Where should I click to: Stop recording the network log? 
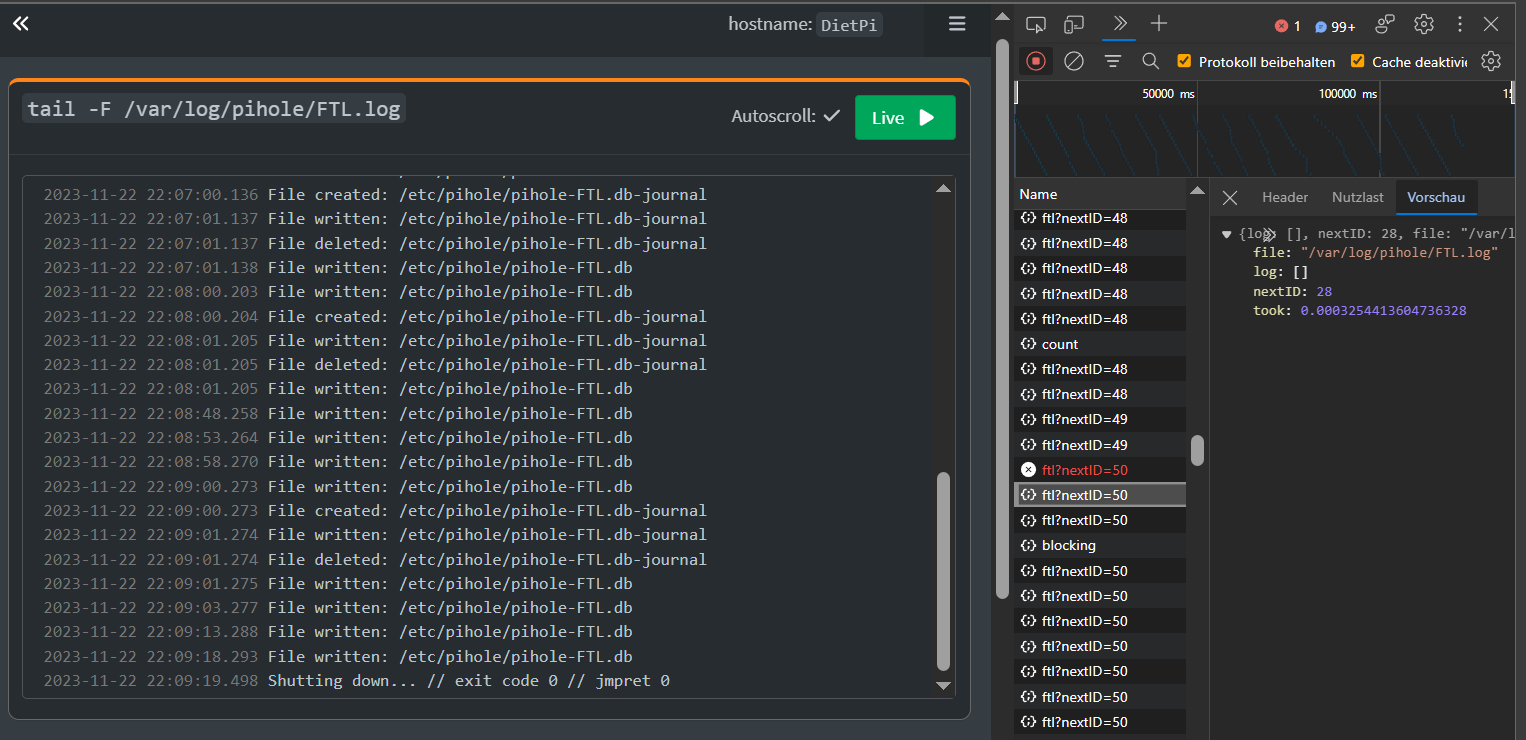point(1036,61)
